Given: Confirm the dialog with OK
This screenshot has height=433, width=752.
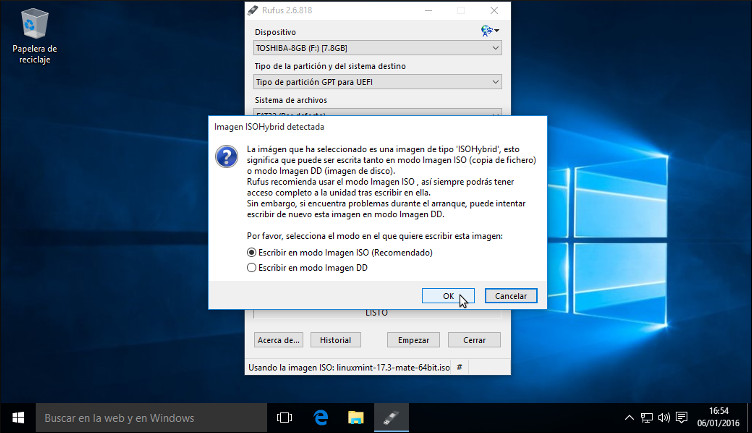Looking at the screenshot, I should tap(448, 296).
